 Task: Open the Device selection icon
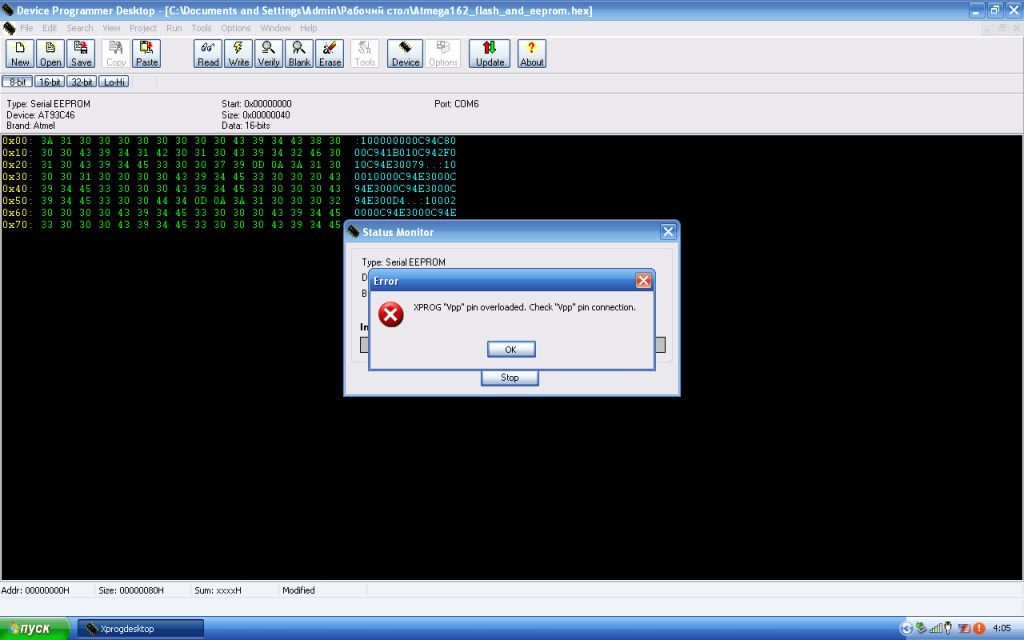click(x=405, y=54)
